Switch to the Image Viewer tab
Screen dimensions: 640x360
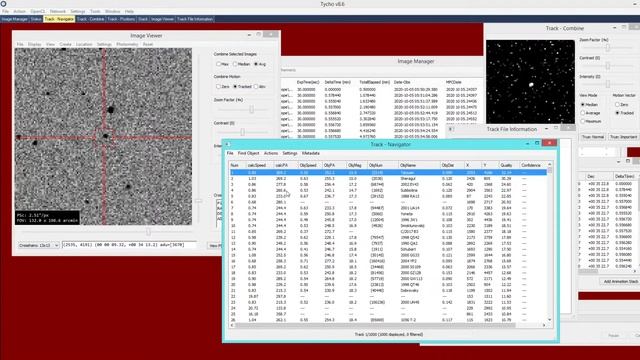tap(162, 19)
